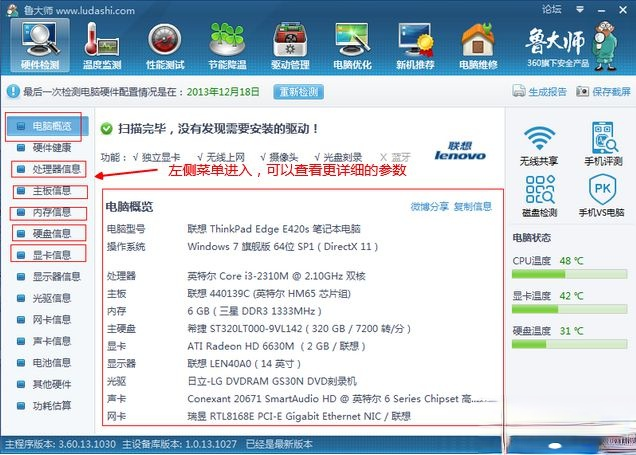Select 电脑概览 in left menu
The image size is (636, 455).
[47, 126]
